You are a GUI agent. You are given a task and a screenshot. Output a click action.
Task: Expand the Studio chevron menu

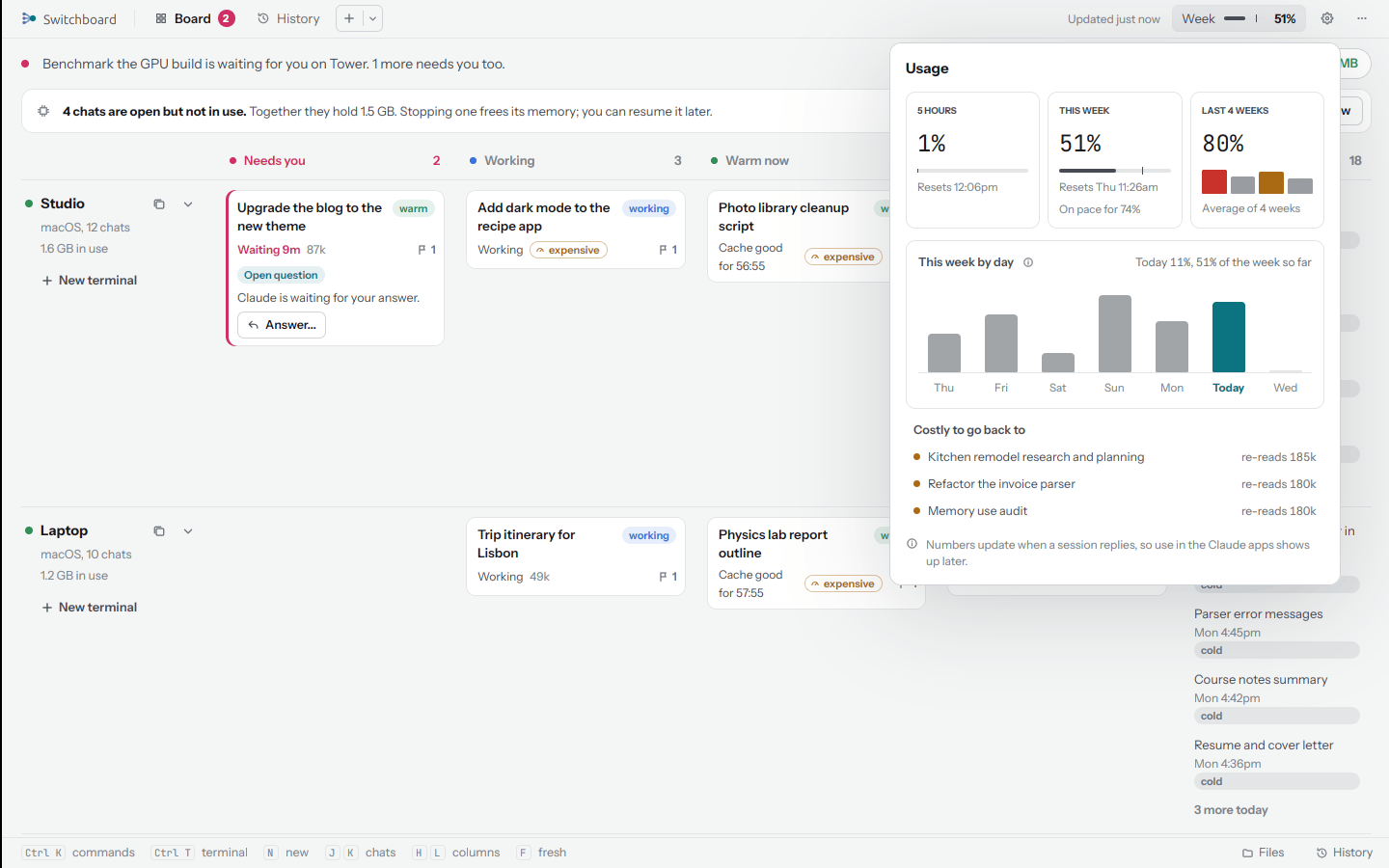pos(188,204)
